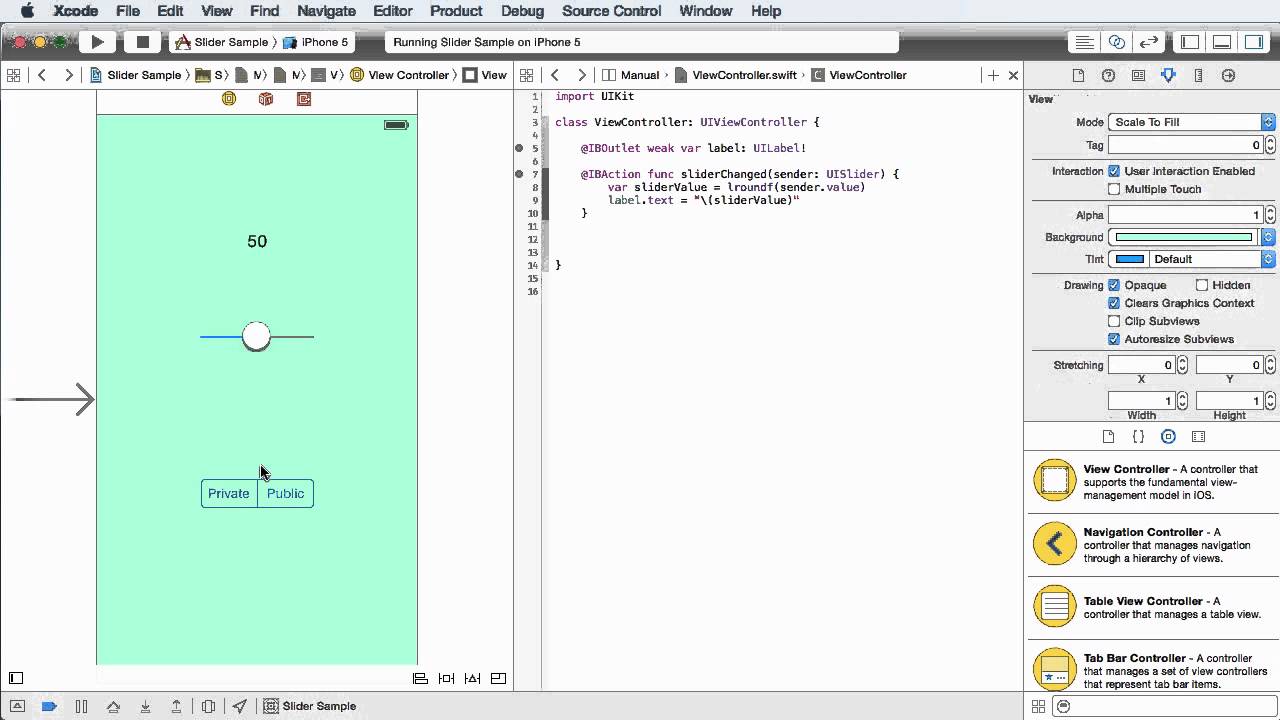Open the Quick Help inspector

pos(1108,75)
